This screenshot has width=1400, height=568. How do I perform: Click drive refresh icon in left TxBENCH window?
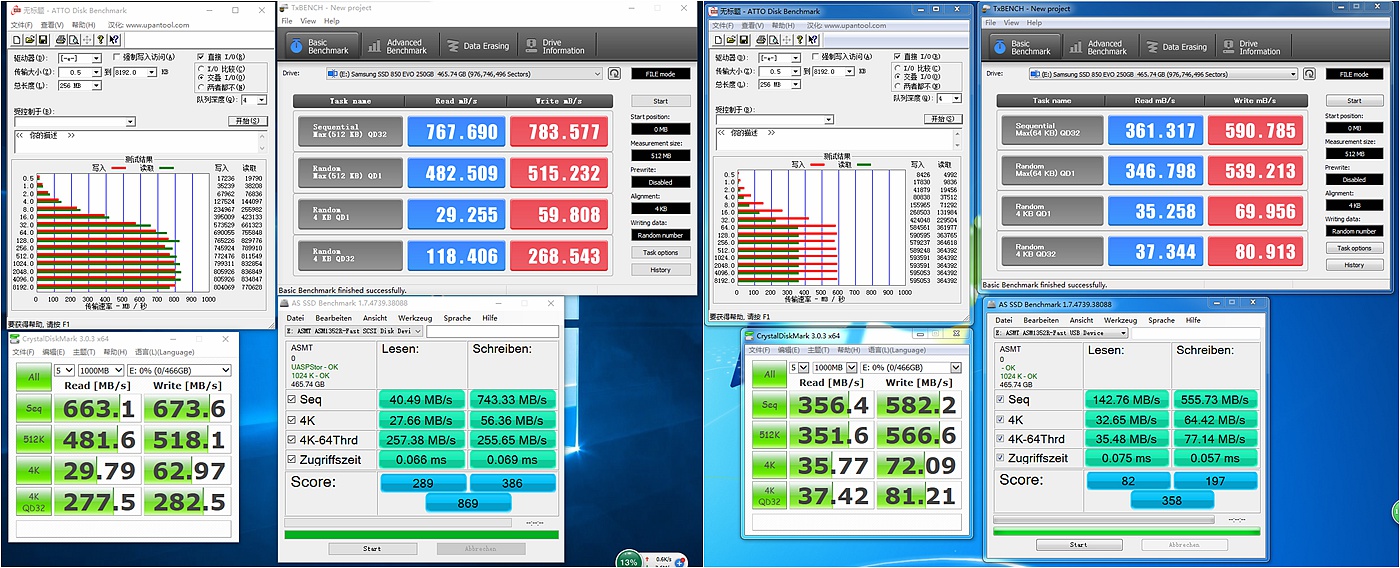(x=613, y=73)
